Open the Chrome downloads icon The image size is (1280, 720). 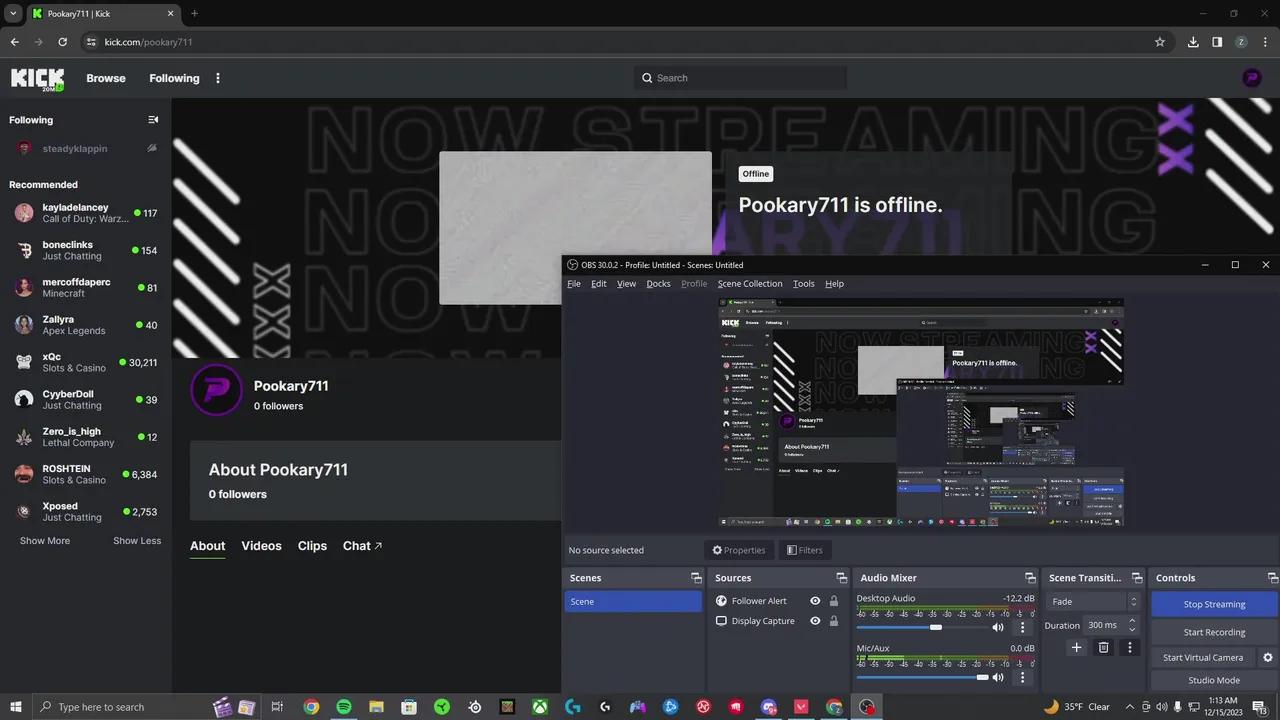coord(1193,42)
